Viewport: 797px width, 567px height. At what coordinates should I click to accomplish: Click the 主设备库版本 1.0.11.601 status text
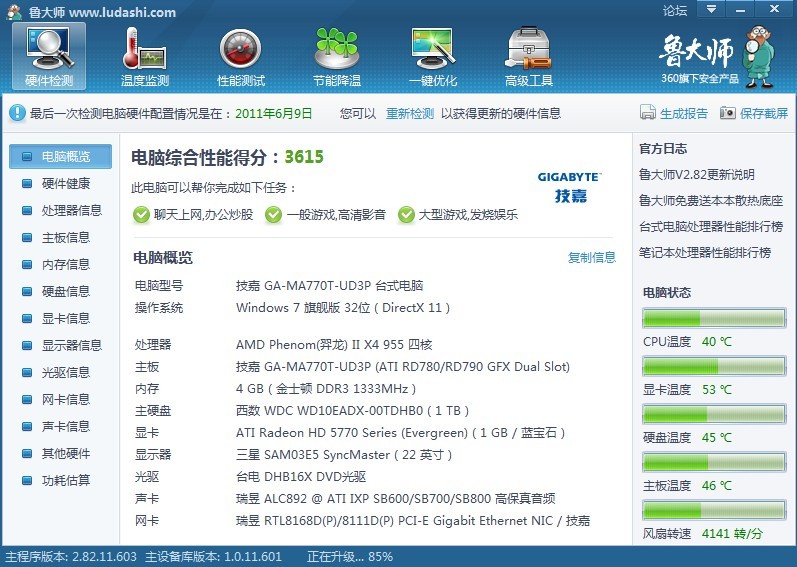pyautogui.click(x=213, y=556)
